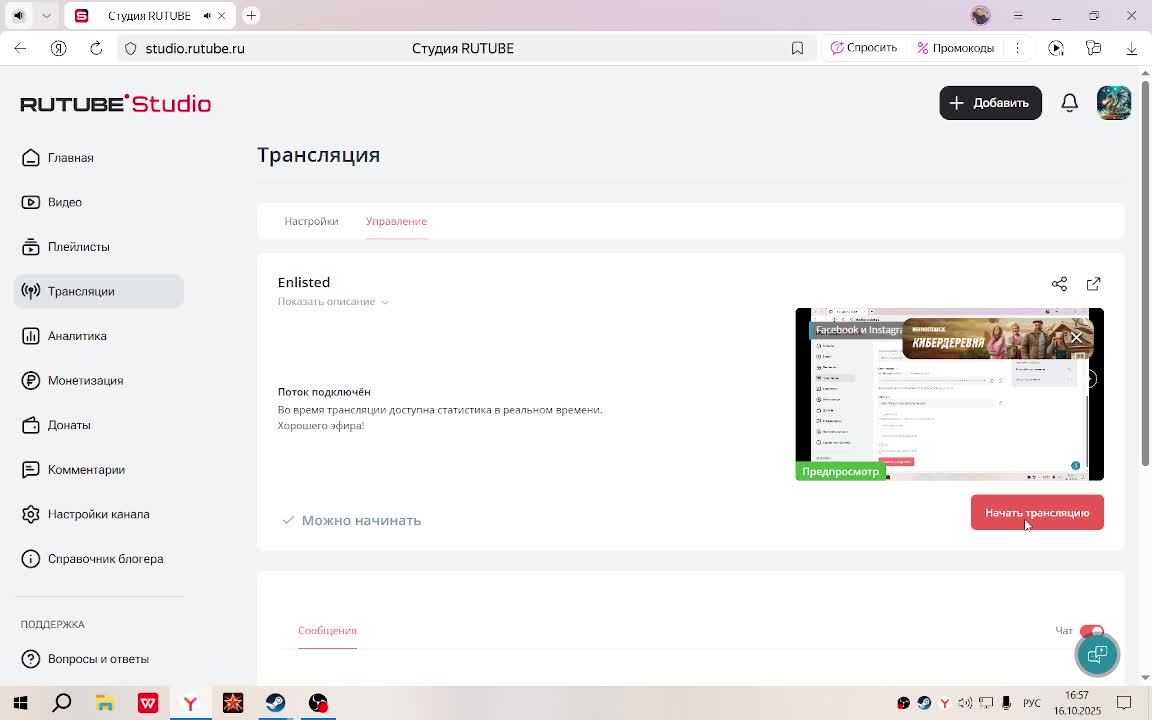The width and height of the screenshot is (1152, 720).
Task: Open browser downloads
Action: [1131, 48]
